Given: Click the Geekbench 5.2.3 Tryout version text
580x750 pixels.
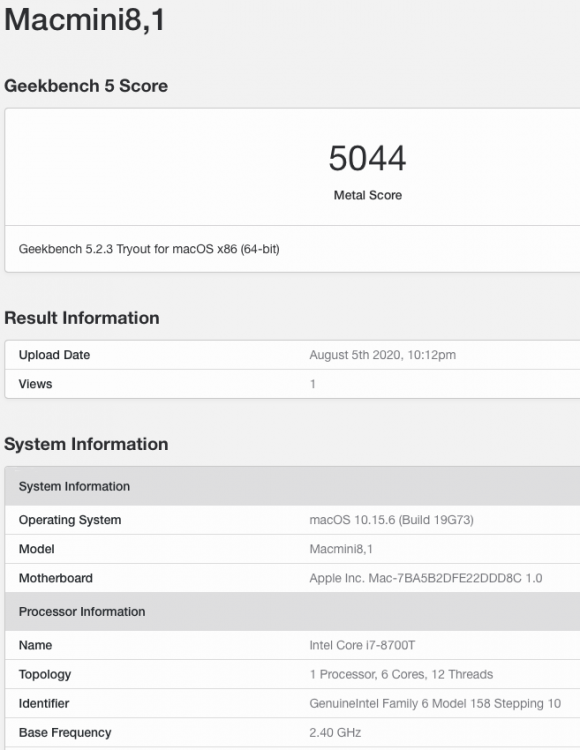Looking at the screenshot, I should (149, 249).
